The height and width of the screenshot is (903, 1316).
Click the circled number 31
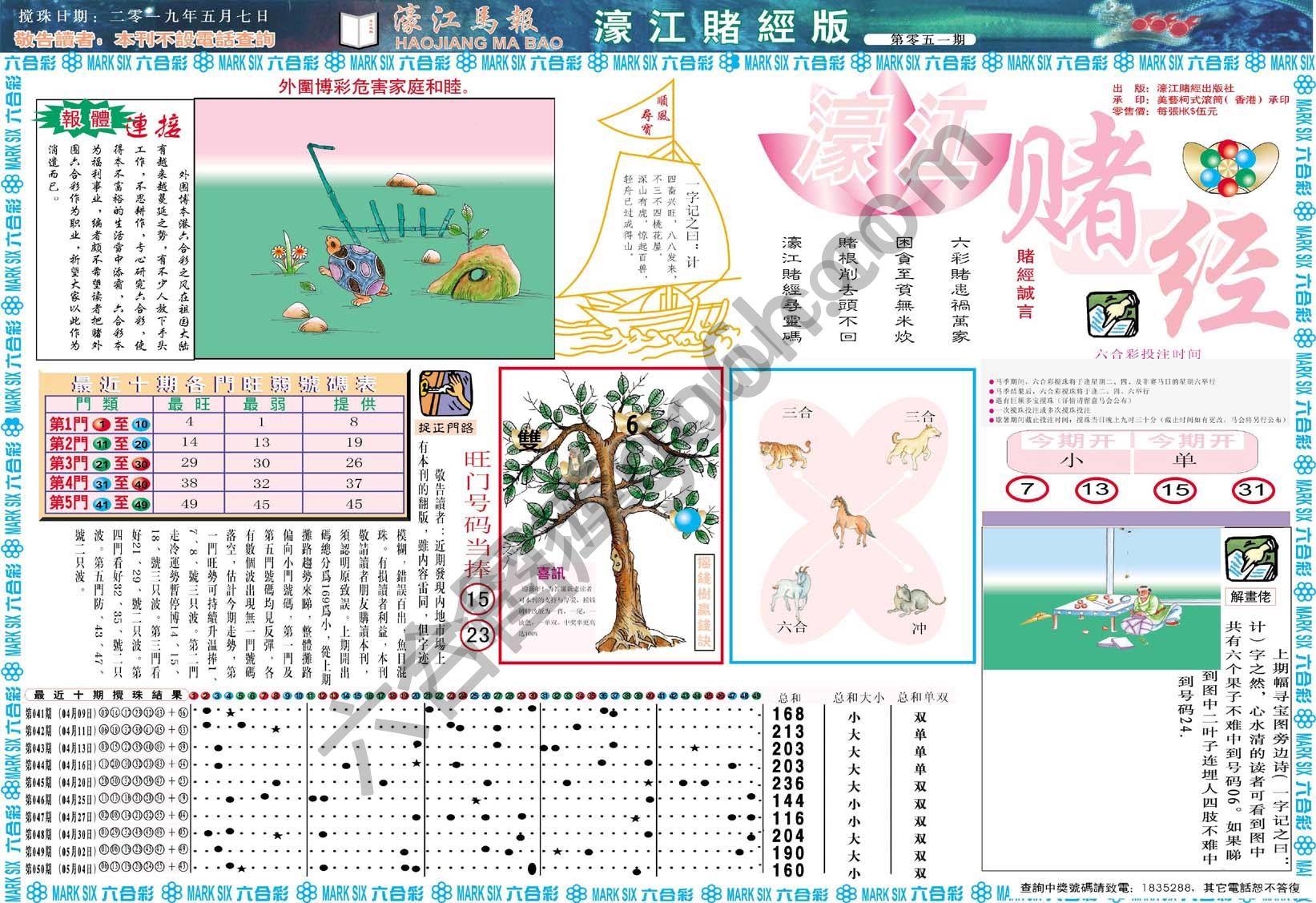[x=1253, y=490]
